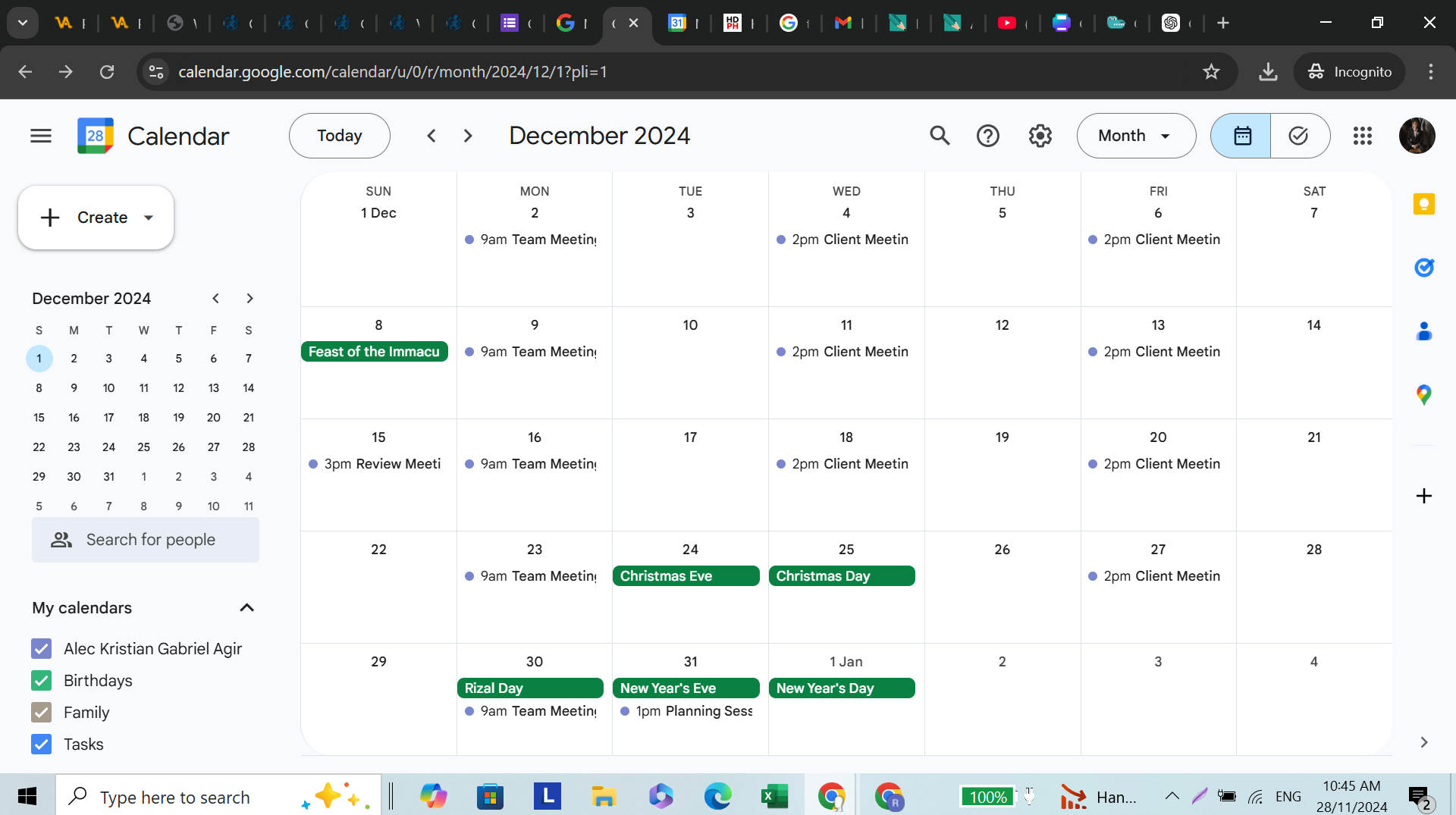Open the Month view dropdown

tap(1136, 136)
